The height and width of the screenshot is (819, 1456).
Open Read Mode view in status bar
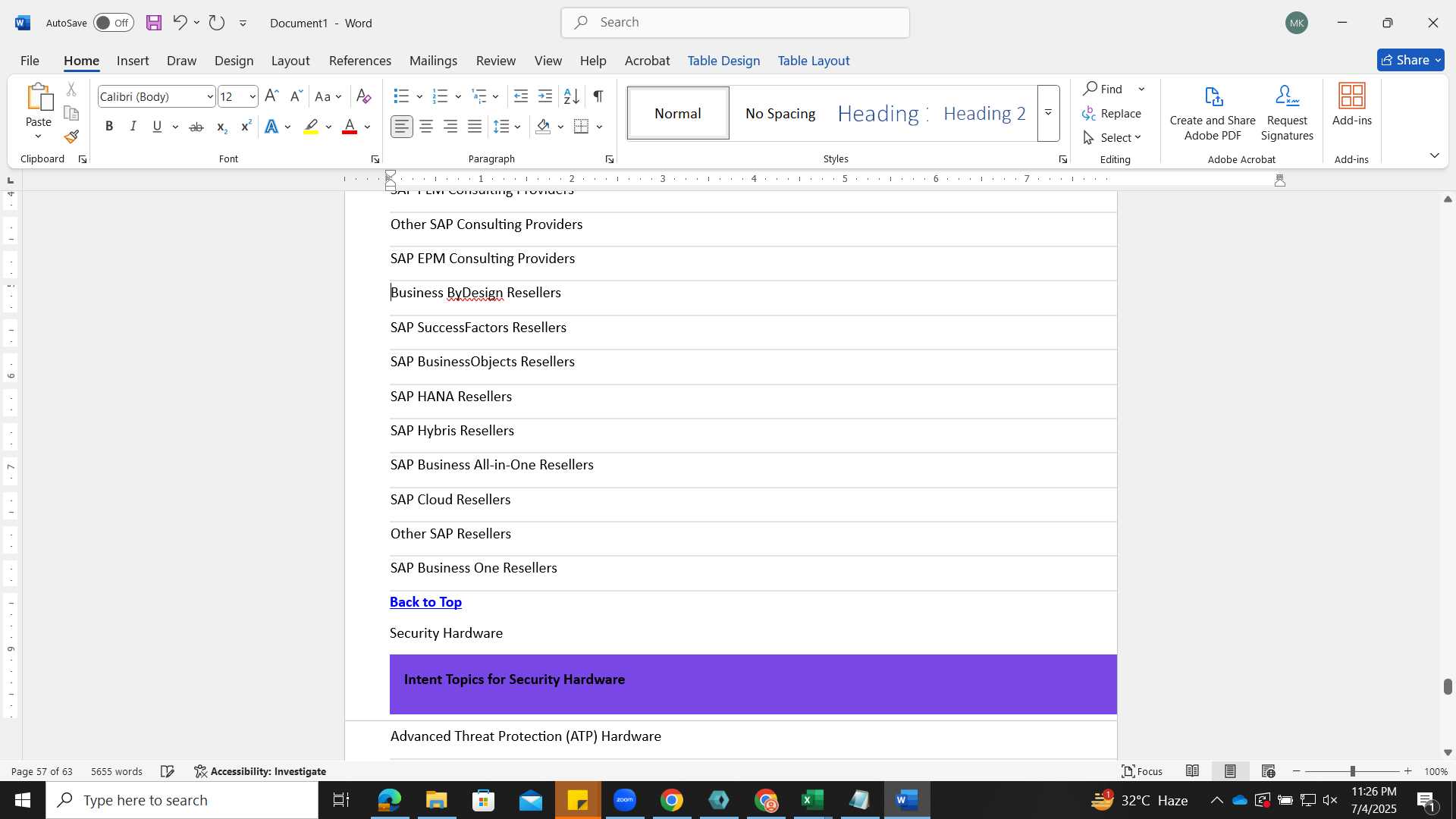(x=1192, y=771)
